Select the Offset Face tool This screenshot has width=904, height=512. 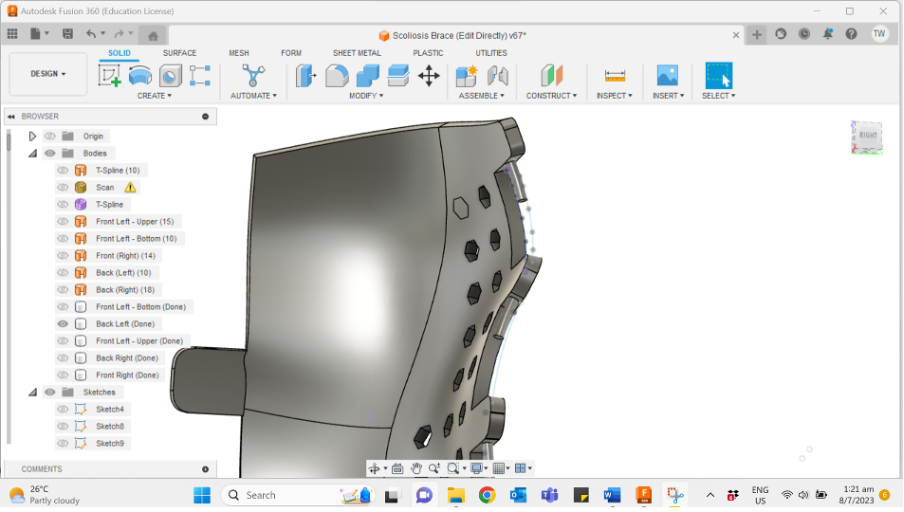point(398,76)
